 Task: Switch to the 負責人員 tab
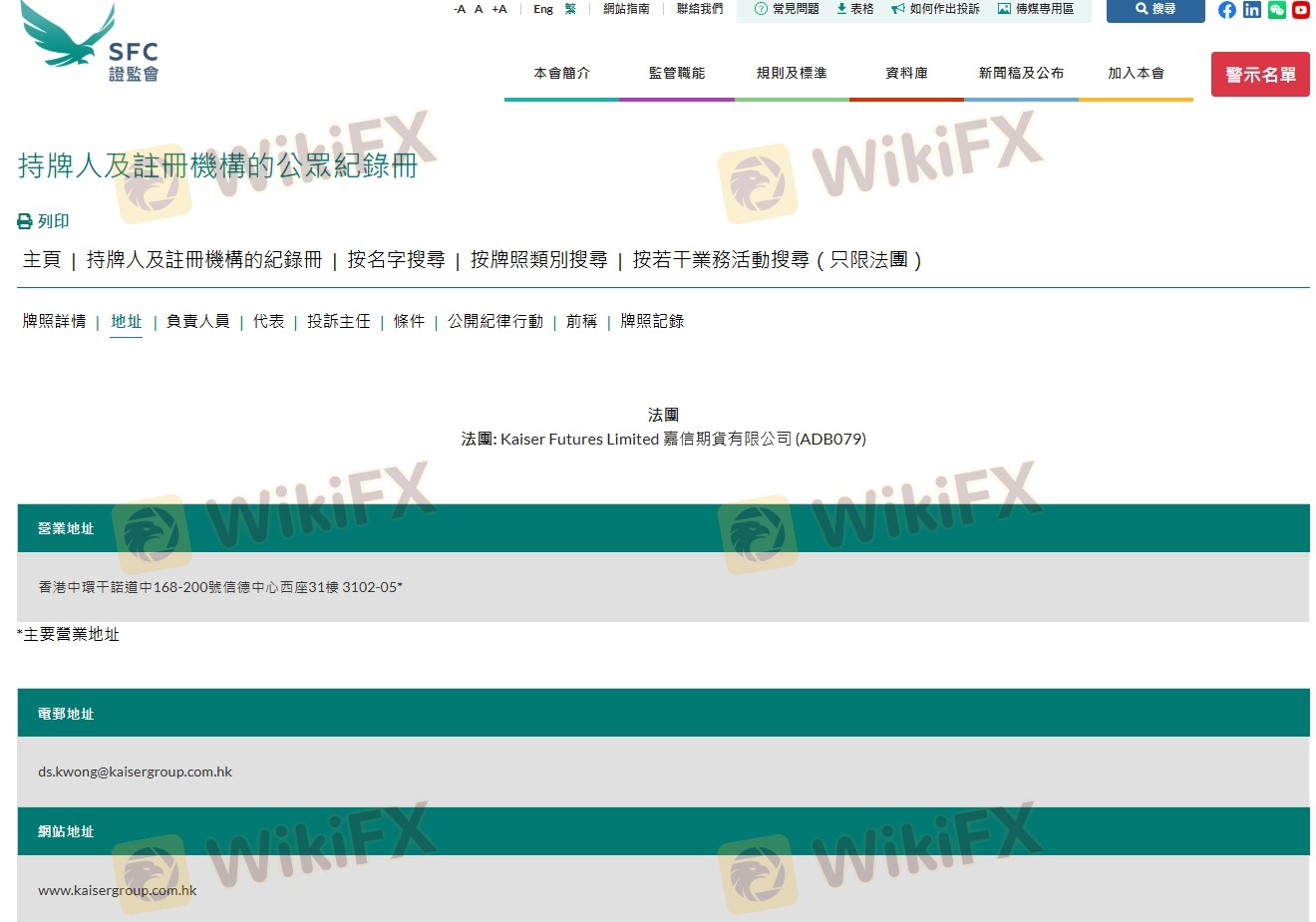coord(197,321)
